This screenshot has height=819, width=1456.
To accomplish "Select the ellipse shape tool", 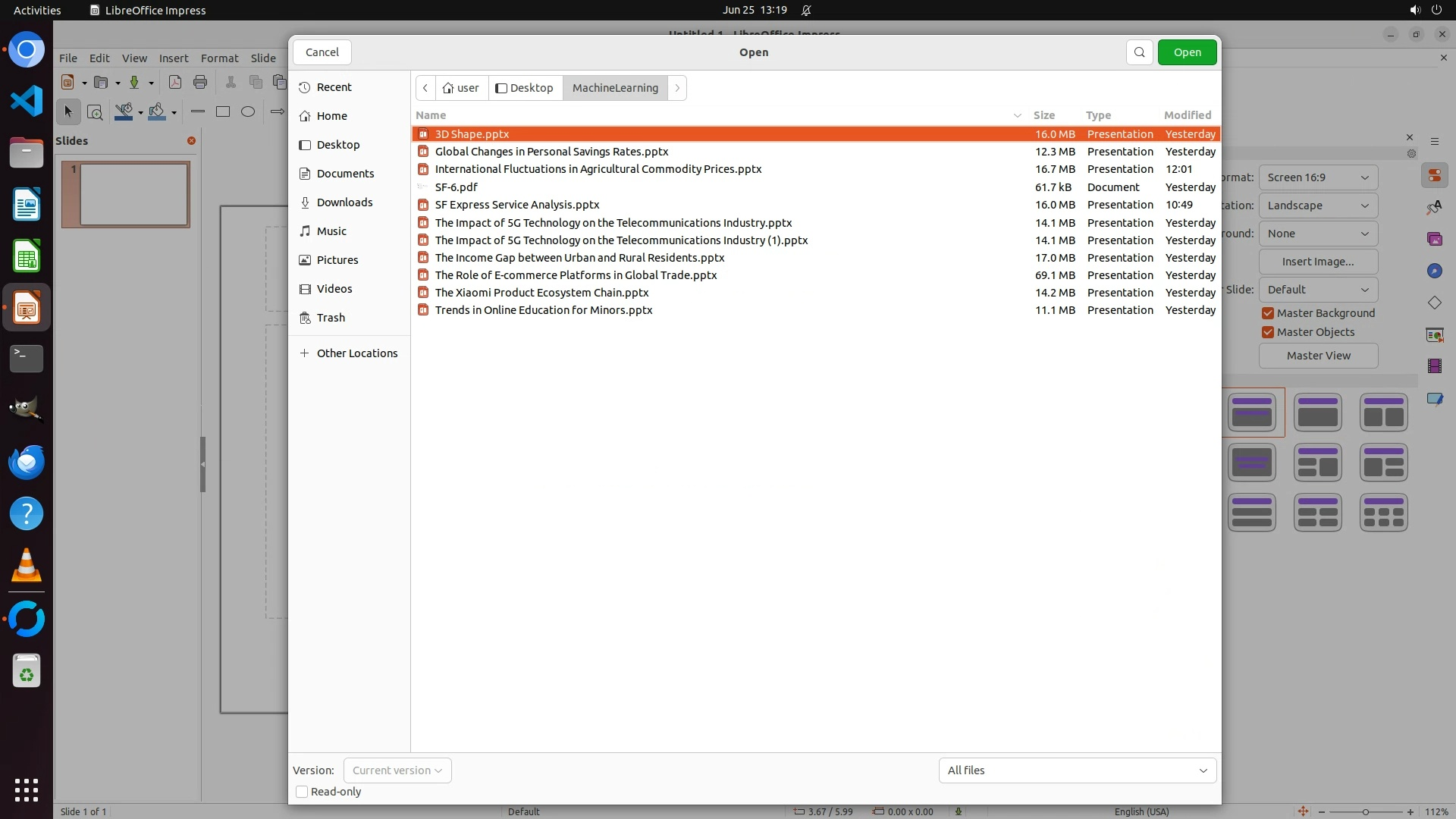I will click(x=248, y=111).
